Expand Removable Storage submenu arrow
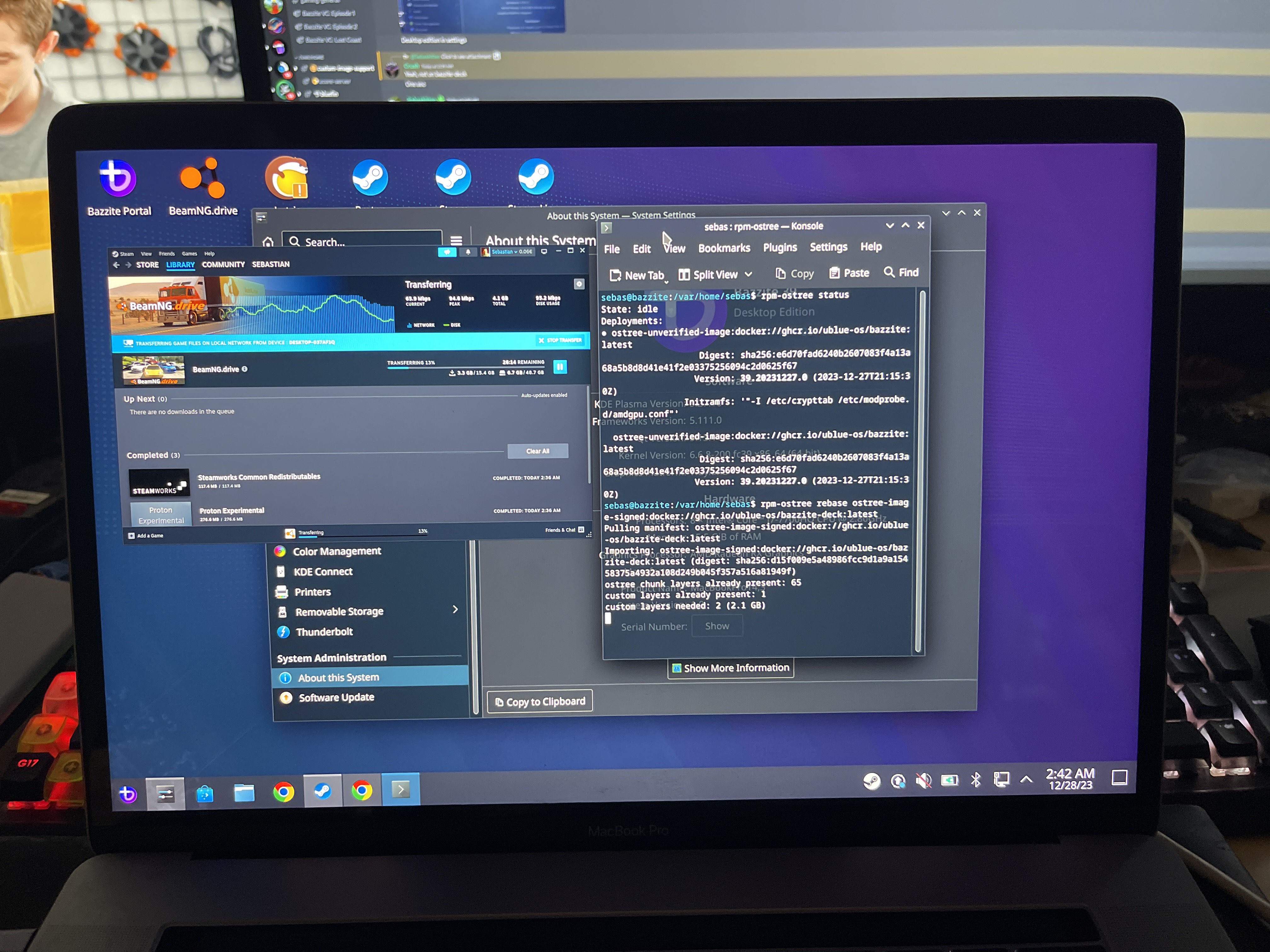This screenshot has width=1270, height=952. pyautogui.click(x=455, y=609)
